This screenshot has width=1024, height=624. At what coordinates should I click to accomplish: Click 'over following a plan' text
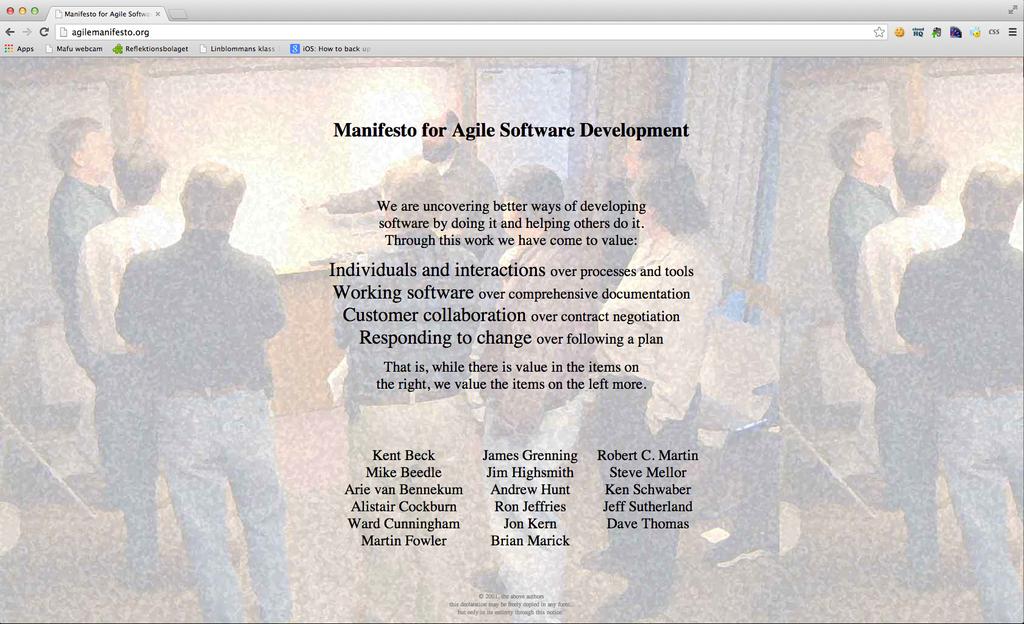tap(600, 339)
